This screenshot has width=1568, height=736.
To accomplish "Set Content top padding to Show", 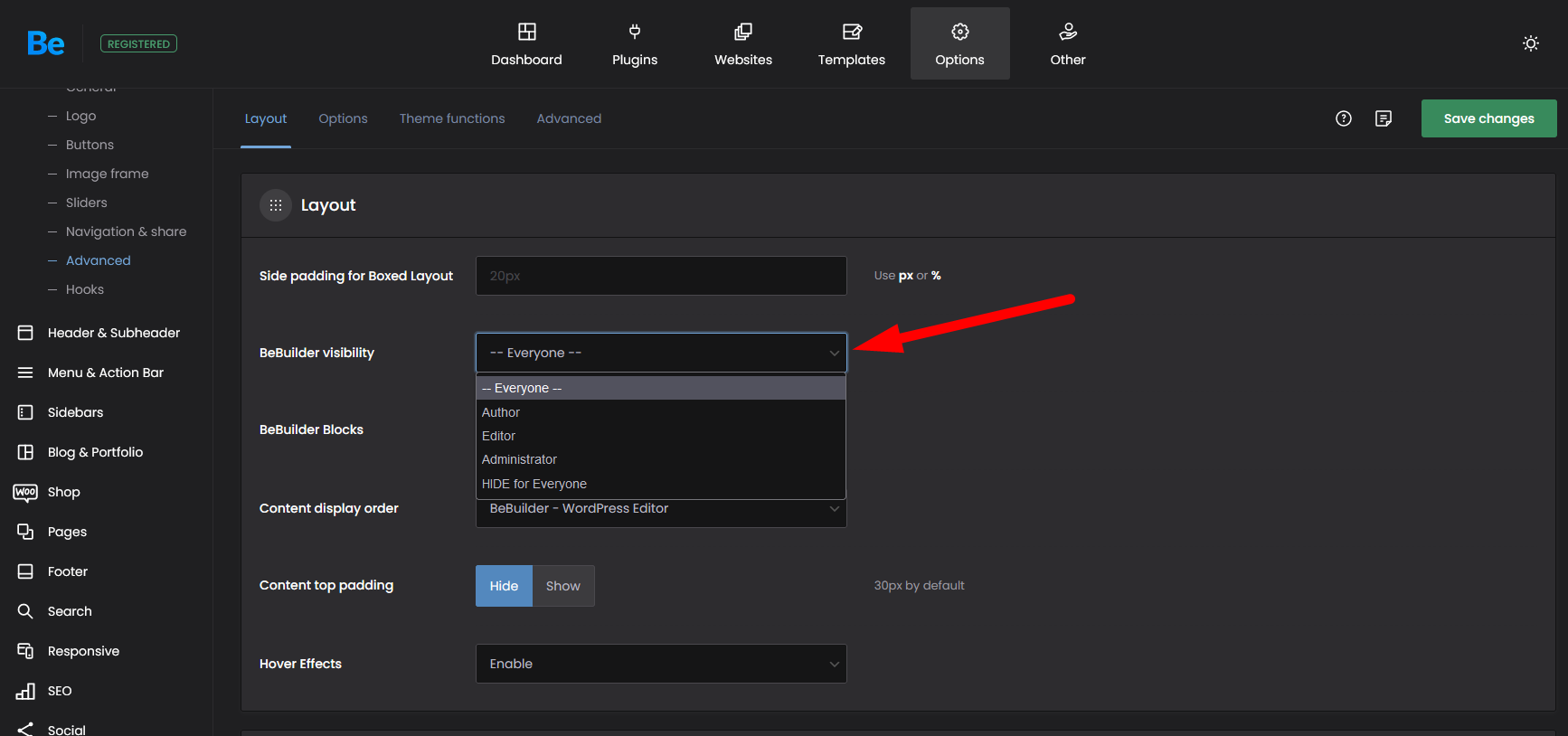I will (x=563, y=586).
